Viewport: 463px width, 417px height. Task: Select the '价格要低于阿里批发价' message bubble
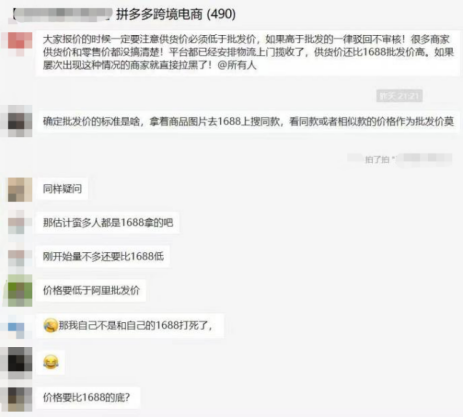pos(91,290)
